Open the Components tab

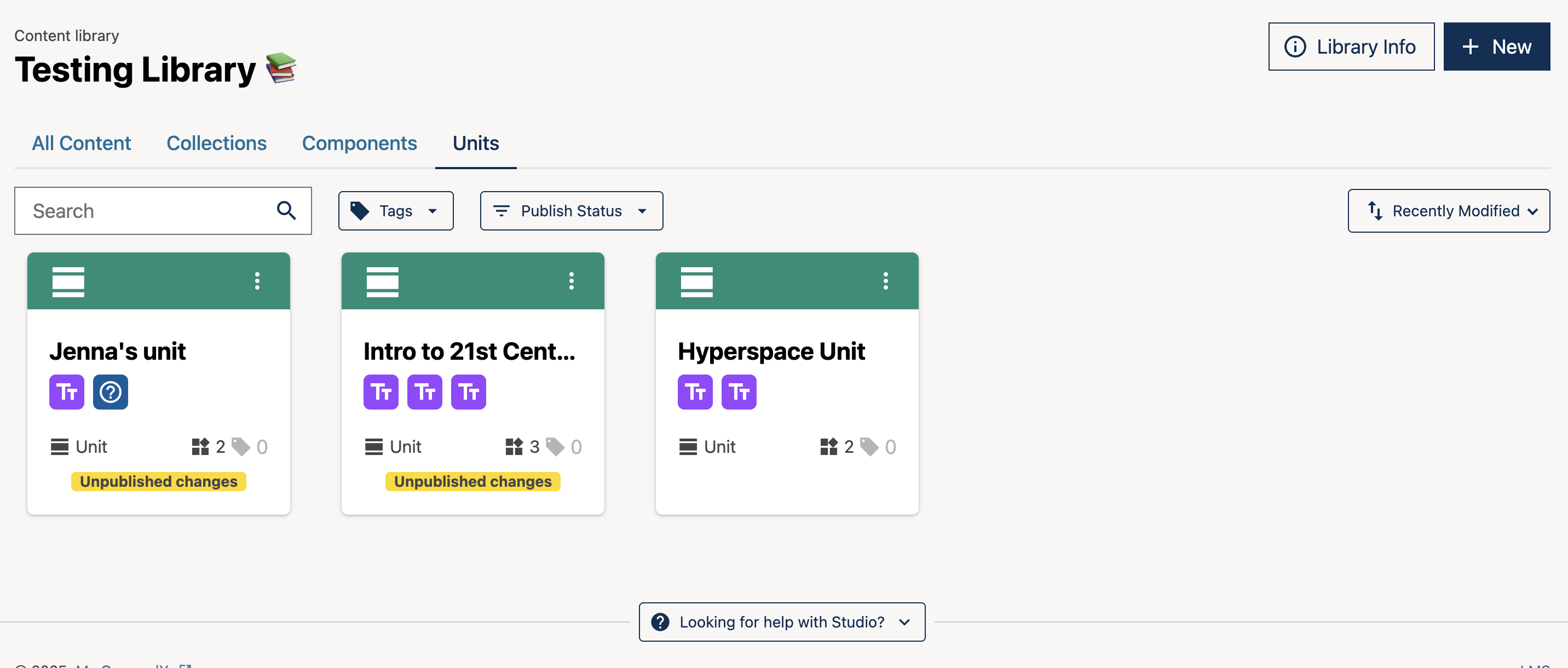tap(359, 143)
